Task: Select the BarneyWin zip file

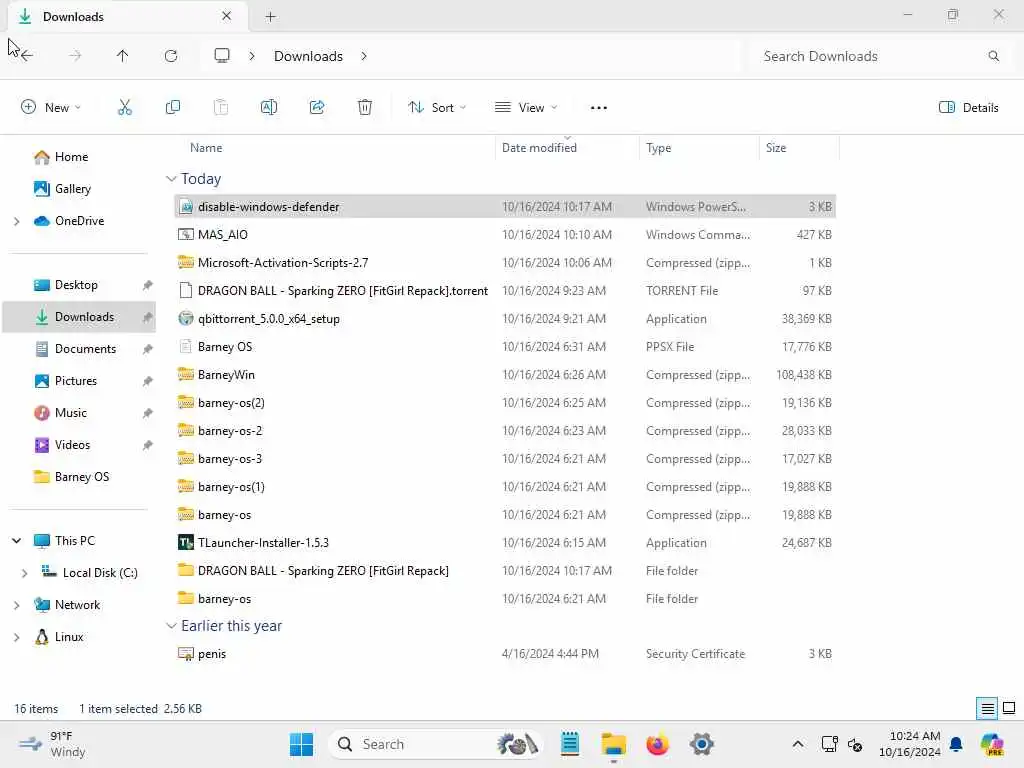Action: pyautogui.click(x=505, y=375)
